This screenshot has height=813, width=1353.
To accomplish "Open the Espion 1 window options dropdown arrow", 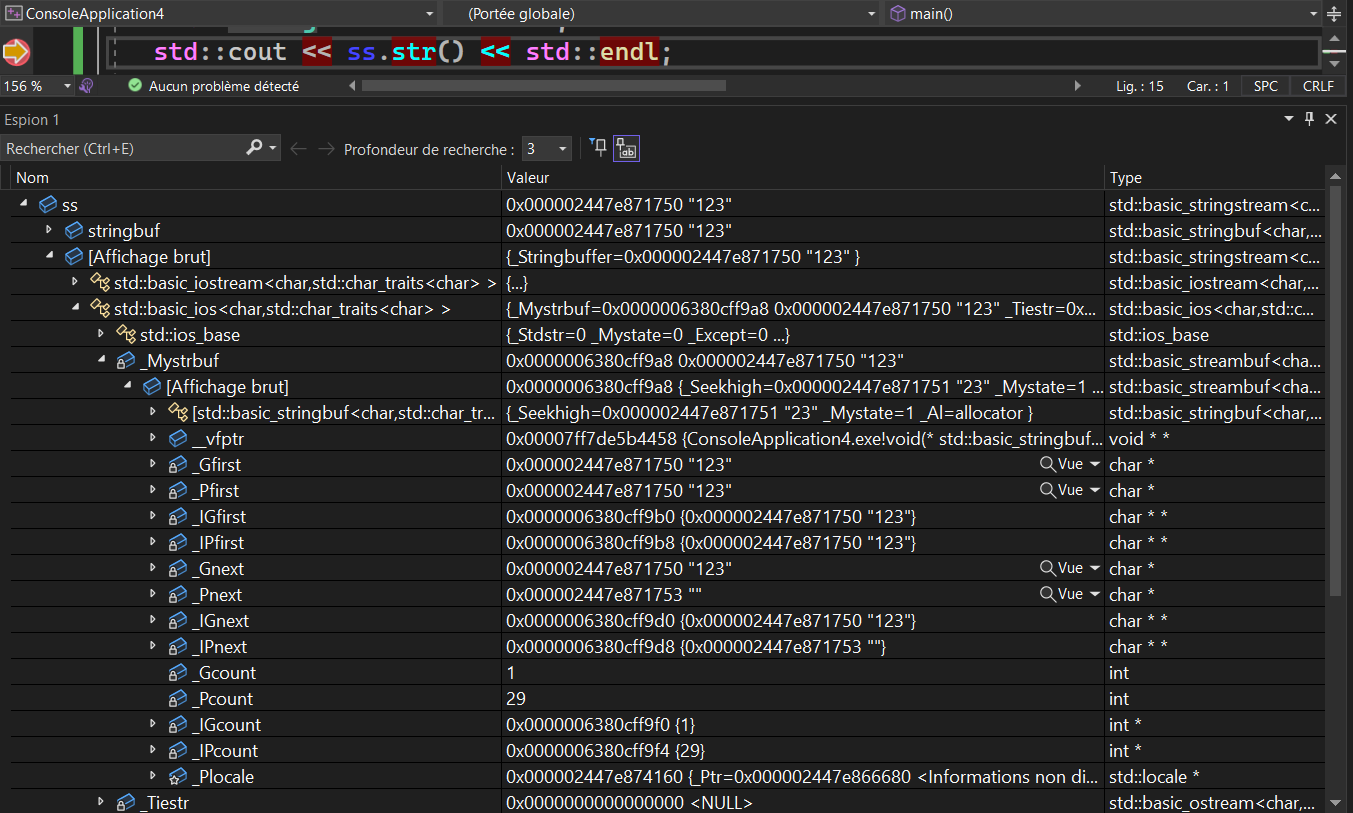I will (1289, 119).
